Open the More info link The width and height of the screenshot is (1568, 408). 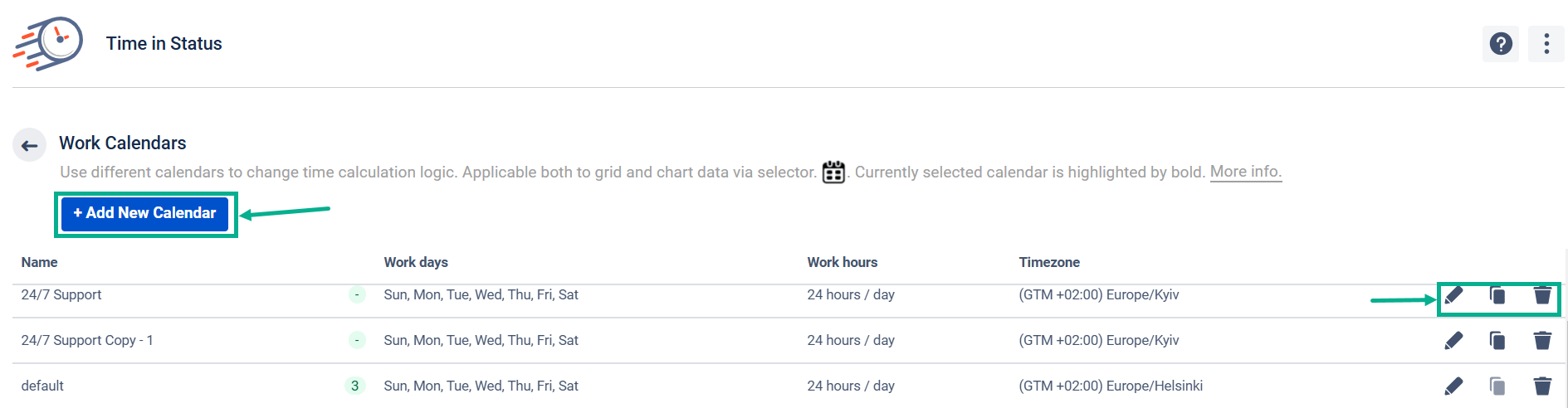click(x=1246, y=172)
